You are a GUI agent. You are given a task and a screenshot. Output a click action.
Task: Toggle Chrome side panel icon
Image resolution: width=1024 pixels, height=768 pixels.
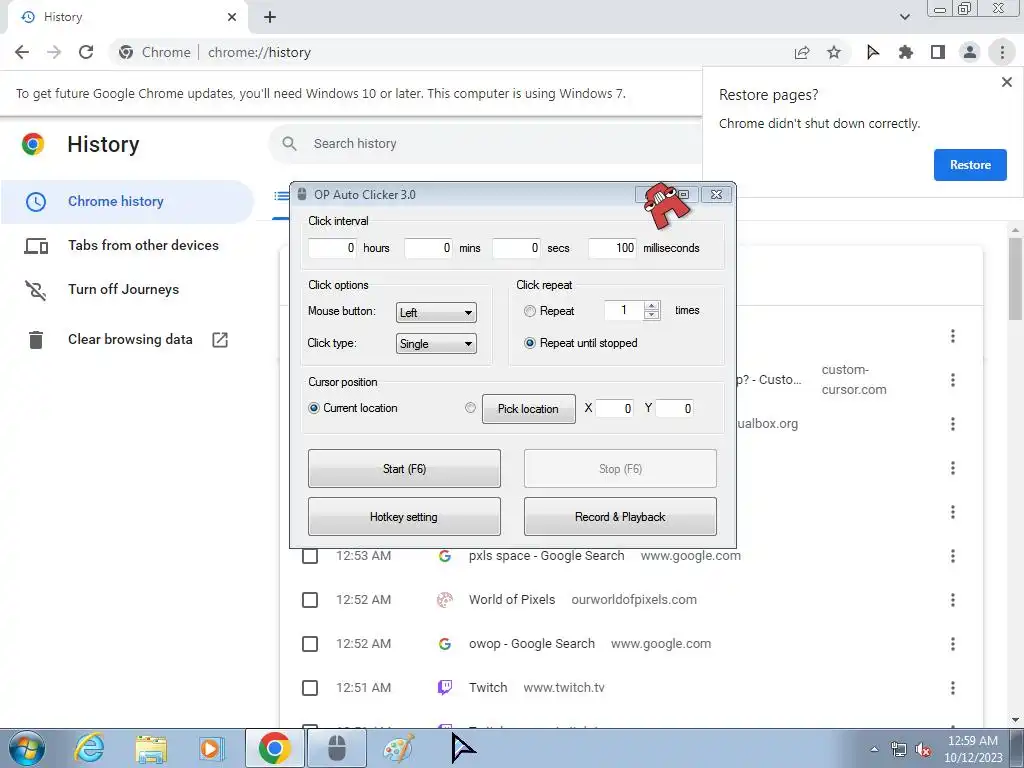[938, 52]
